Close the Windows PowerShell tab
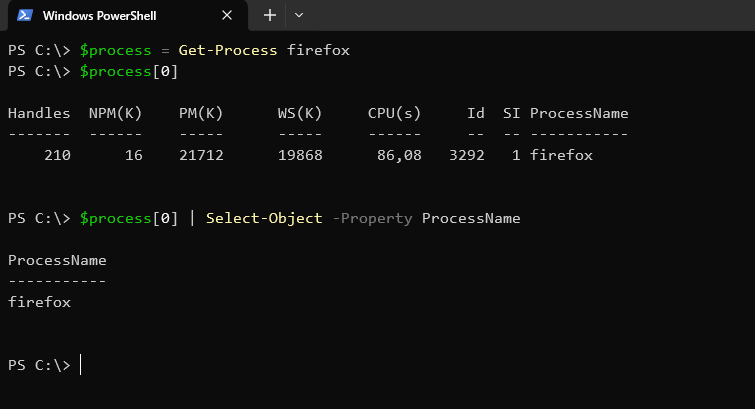The height and width of the screenshot is (409, 755). 227,16
